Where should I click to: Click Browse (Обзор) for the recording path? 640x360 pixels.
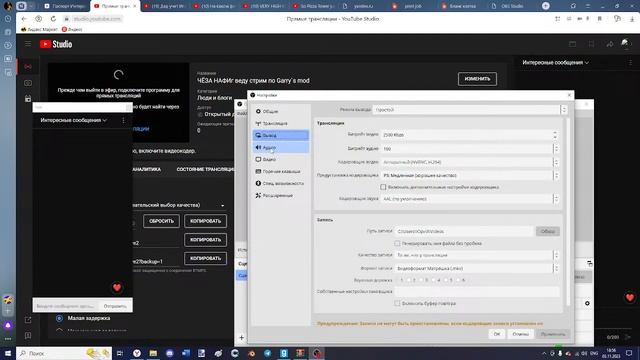pyautogui.click(x=547, y=231)
